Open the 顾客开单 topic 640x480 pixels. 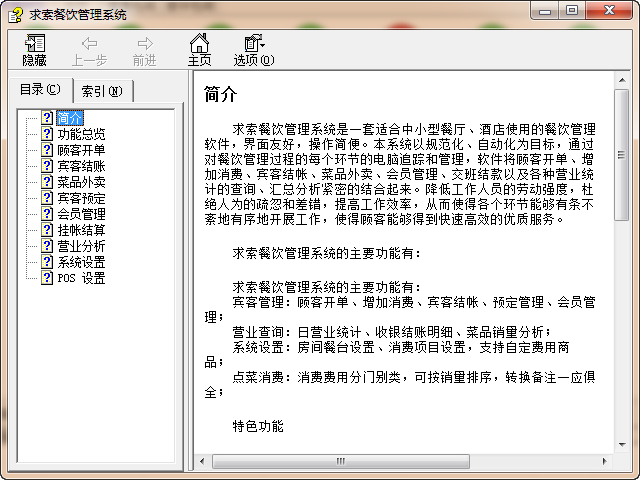(81, 150)
